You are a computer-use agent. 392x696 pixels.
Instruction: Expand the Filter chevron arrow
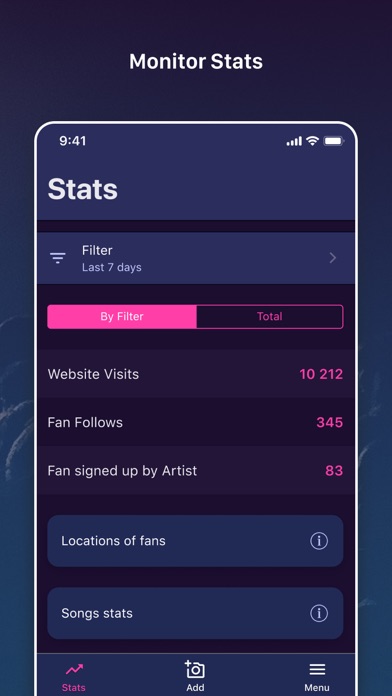tap(333, 258)
